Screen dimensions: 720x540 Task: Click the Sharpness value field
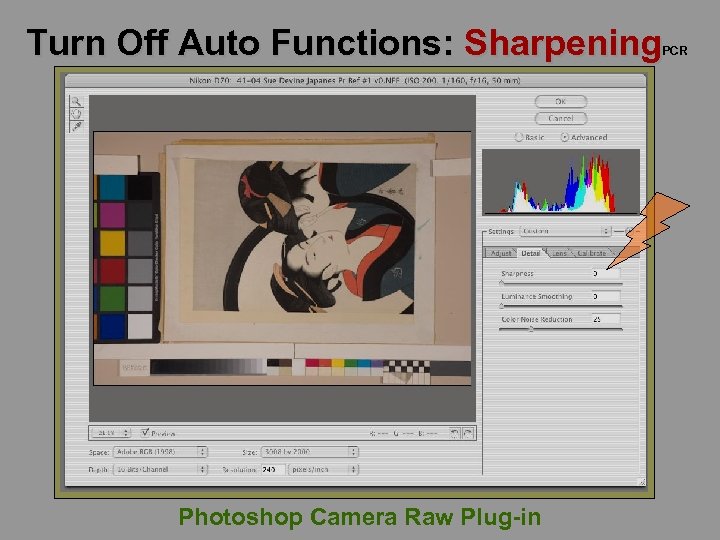point(606,273)
